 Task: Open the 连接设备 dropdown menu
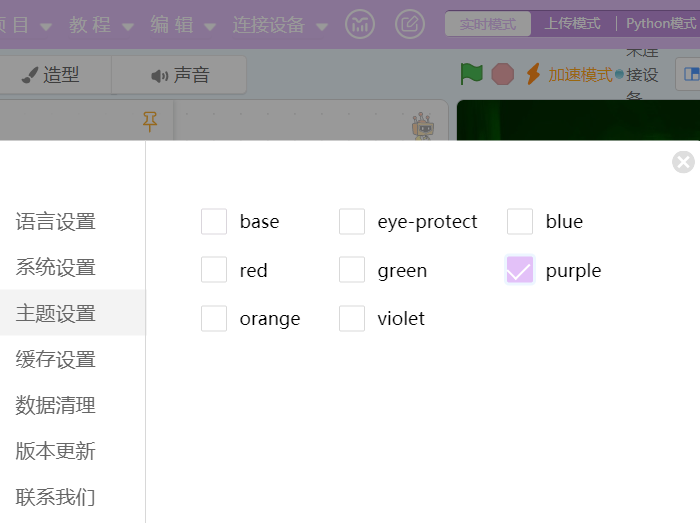point(280,25)
